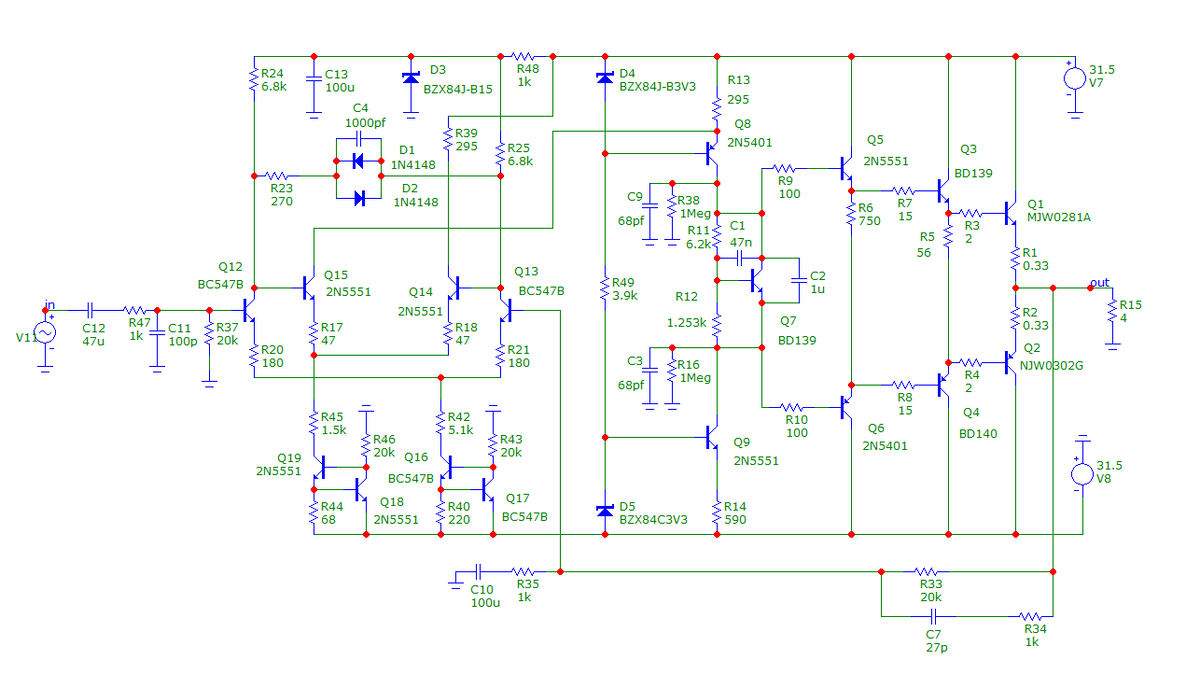Image resolution: width=1200 pixels, height=688 pixels.
Task: Select the '1.253k' resistor value text
Action: coord(687,323)
